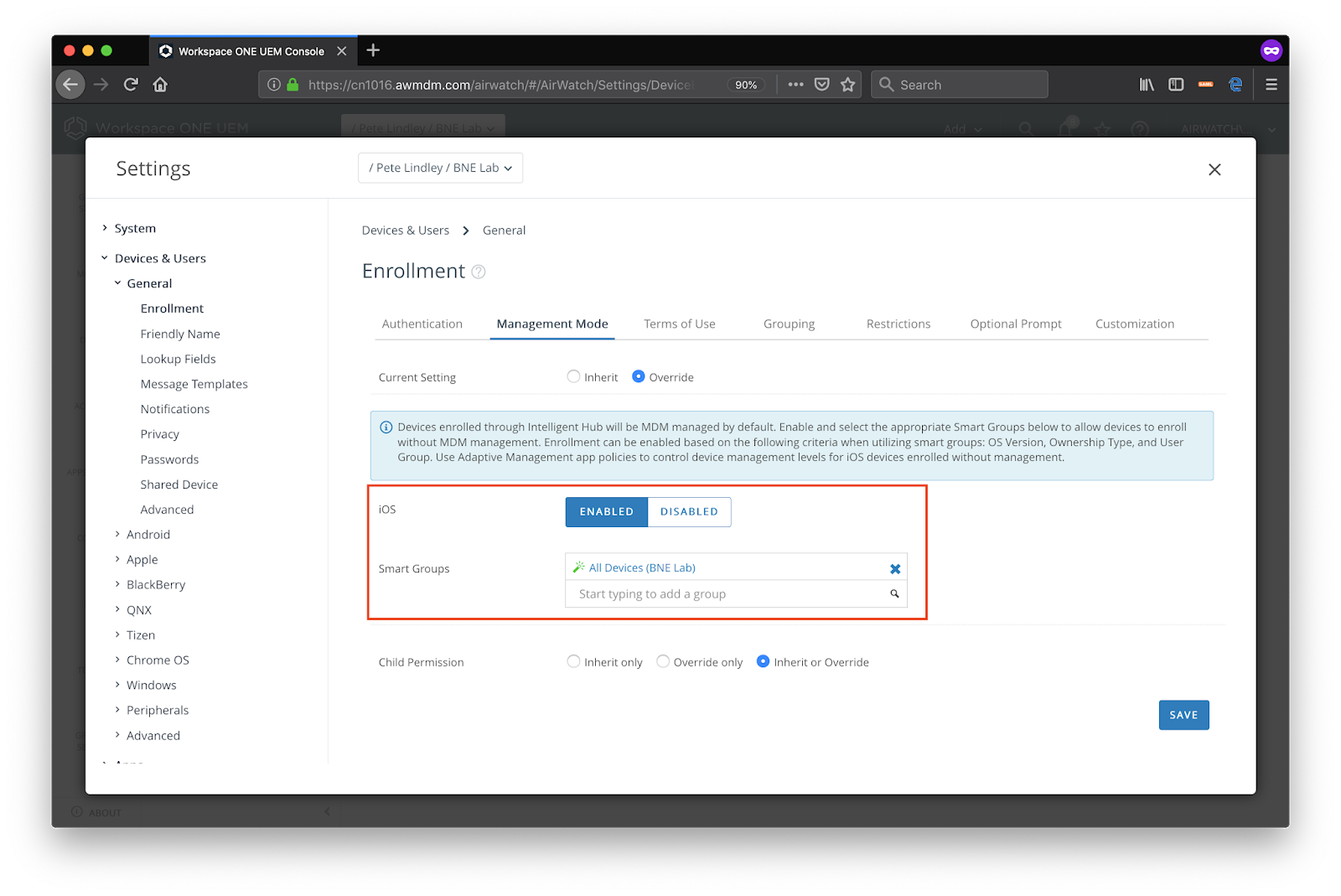This screenshot has height=896, width=1341.
Task: Save the page to Pocket
Action: [822, 85]
